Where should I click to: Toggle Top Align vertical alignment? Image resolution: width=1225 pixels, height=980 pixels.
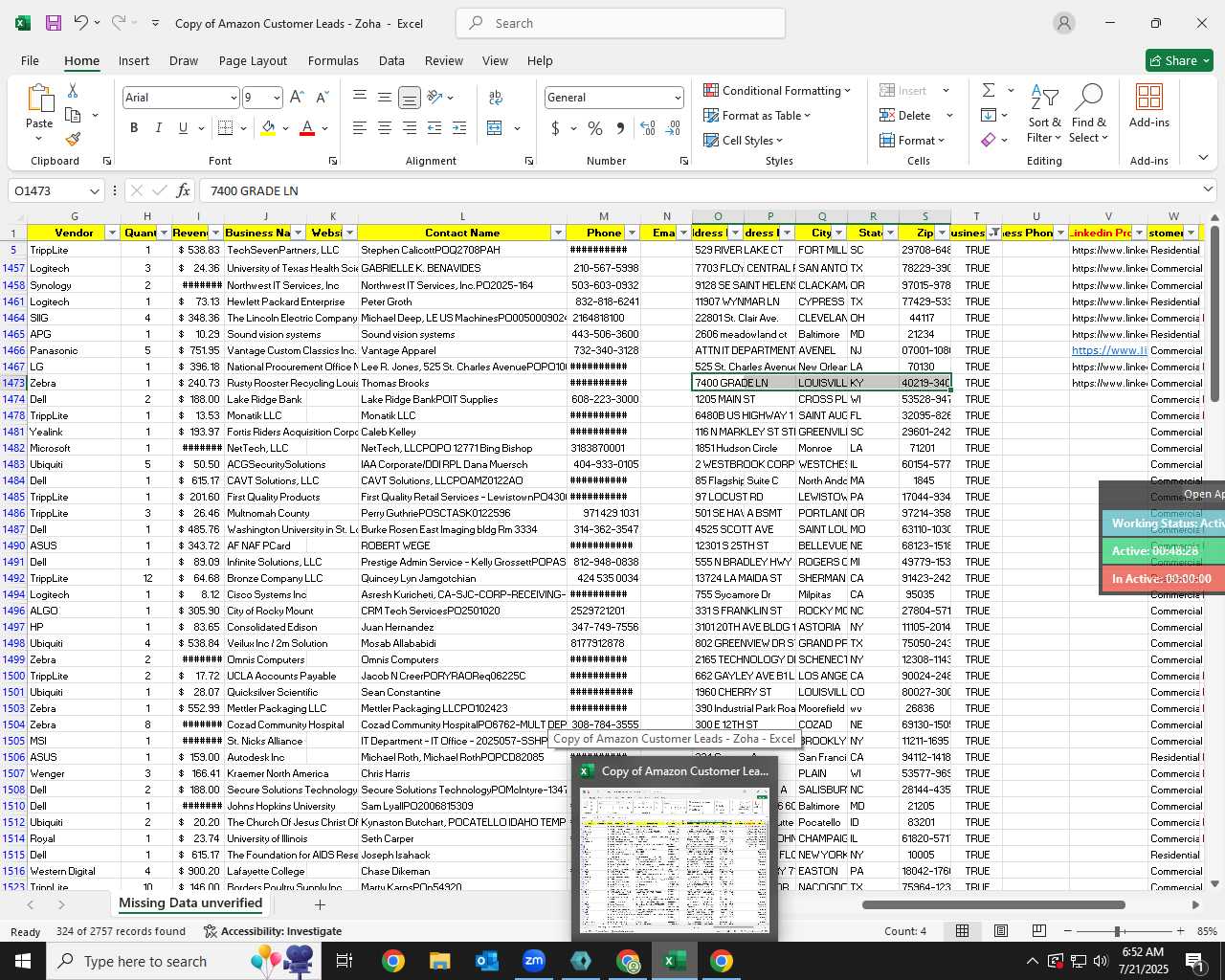[360, 98]
